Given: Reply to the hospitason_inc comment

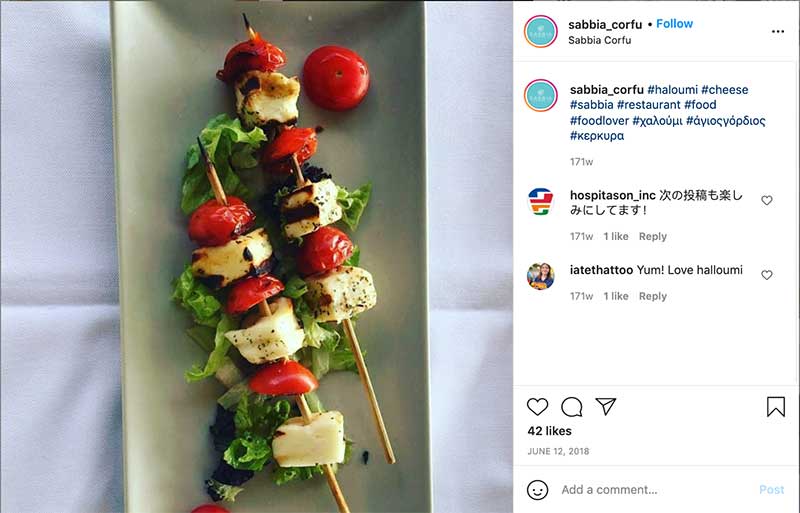Looking at the screenshot, I should 653,237.
